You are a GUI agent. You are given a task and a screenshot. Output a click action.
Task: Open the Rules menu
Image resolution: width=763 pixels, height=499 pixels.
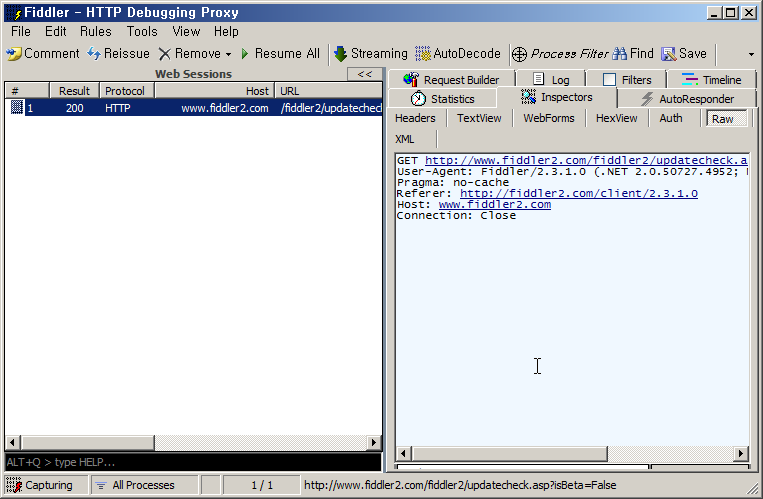pyautogui.click(x=96, y=32)
